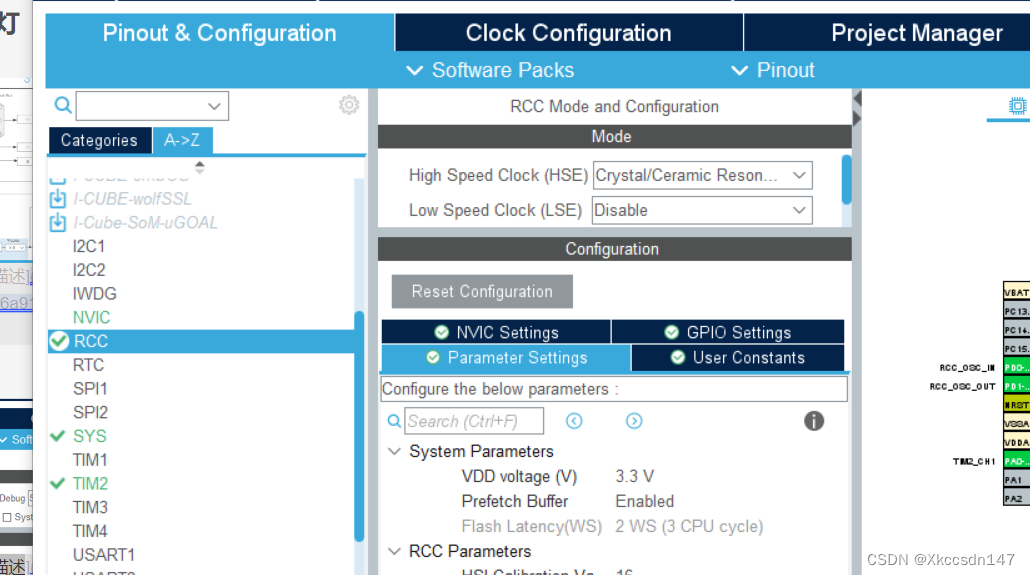Click the User Constants check icon
The height and width of the screenshot is (575, 1030).
[678, 357]
